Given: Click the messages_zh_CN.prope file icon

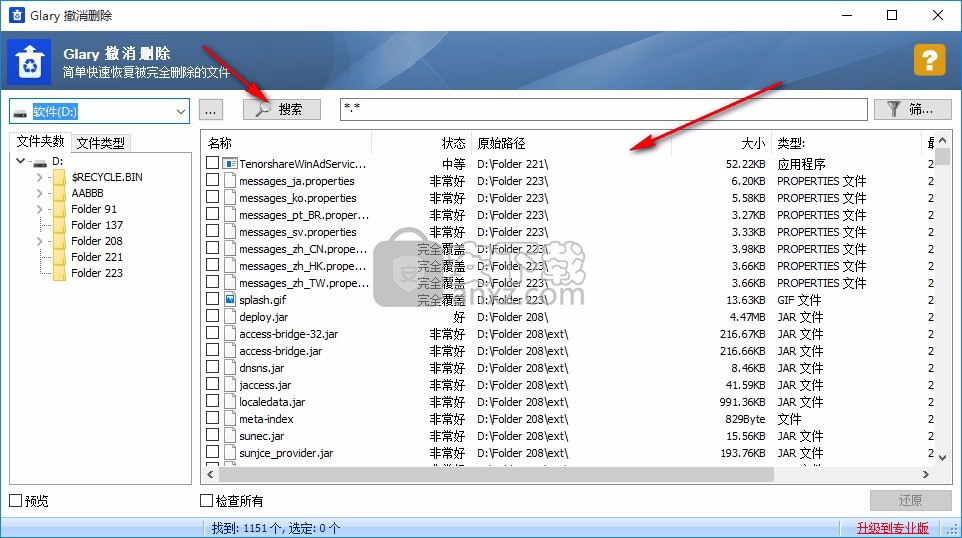Looking at the screenshot, I should (229, 248).
